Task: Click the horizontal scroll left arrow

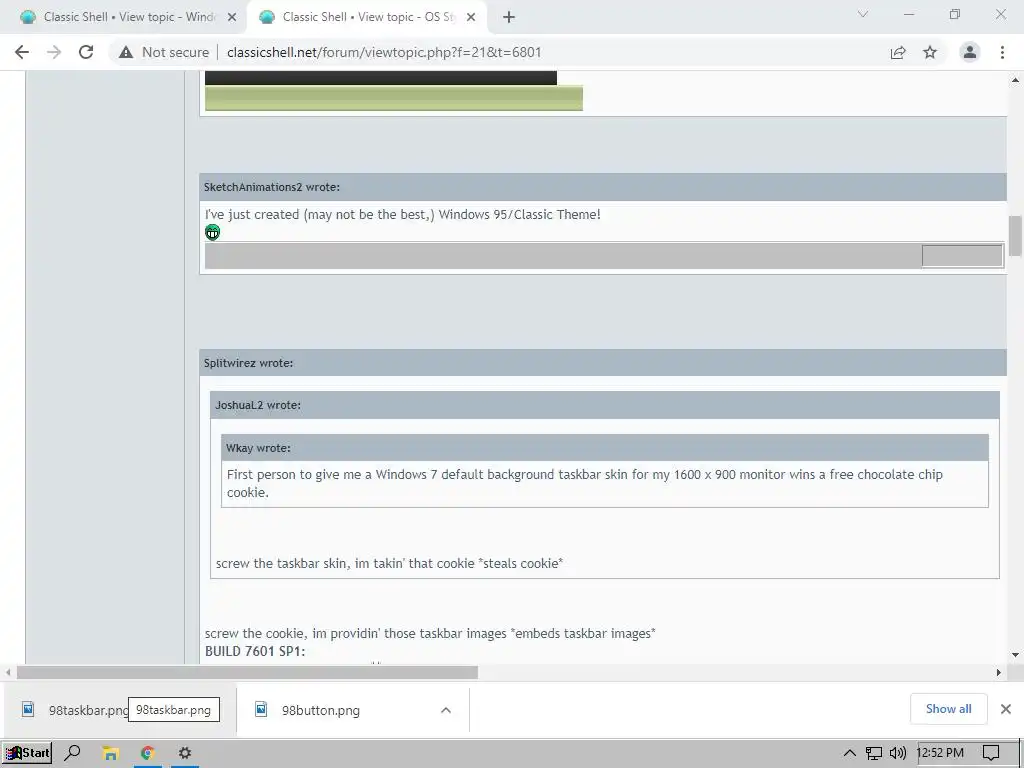Action: (8, 672)
